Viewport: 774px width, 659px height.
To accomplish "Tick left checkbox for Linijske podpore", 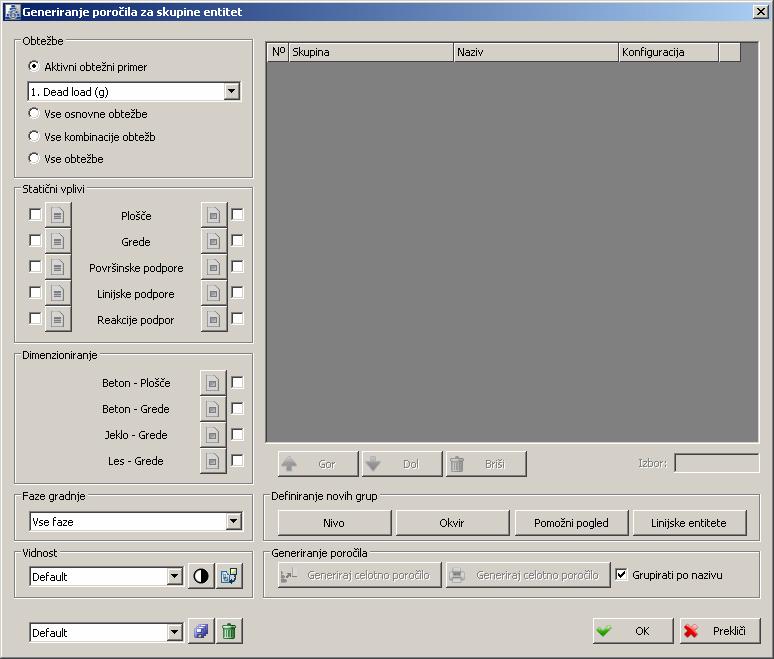I will [x=35, y=293].
